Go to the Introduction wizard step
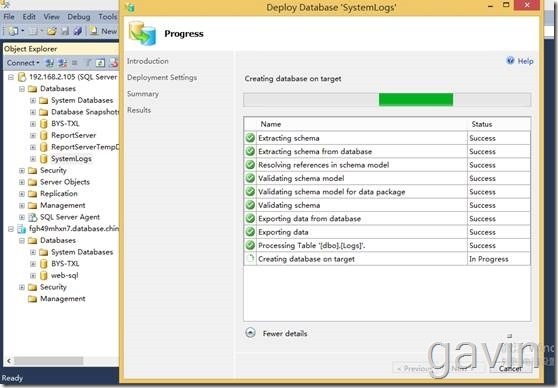Viewport: 558px width, 388px height. coord(148,61)
